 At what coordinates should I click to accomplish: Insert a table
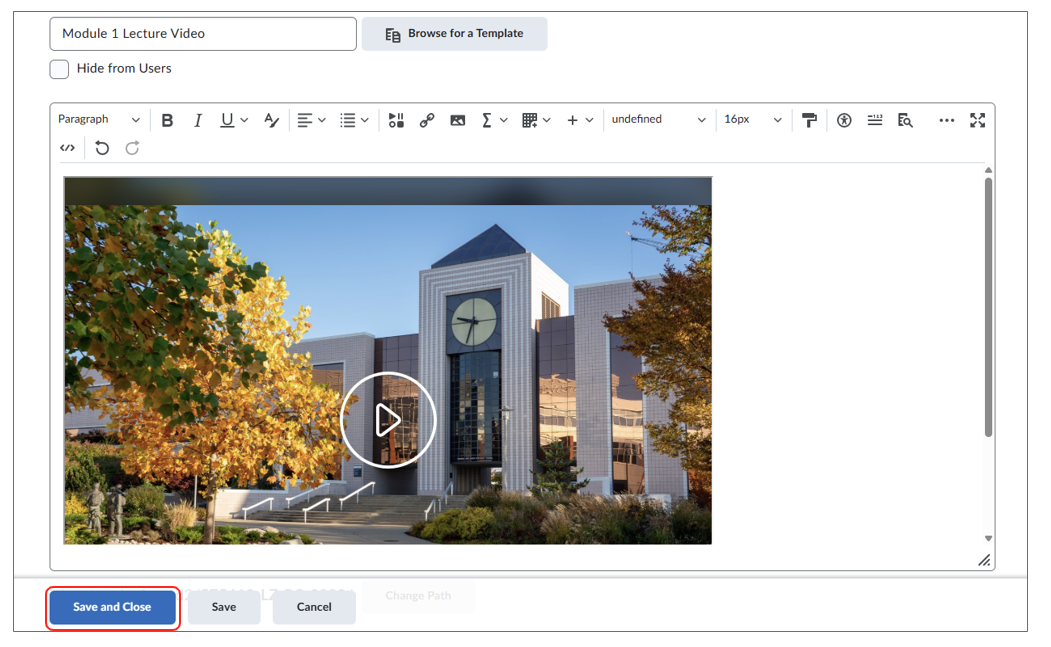coord(530,120)
